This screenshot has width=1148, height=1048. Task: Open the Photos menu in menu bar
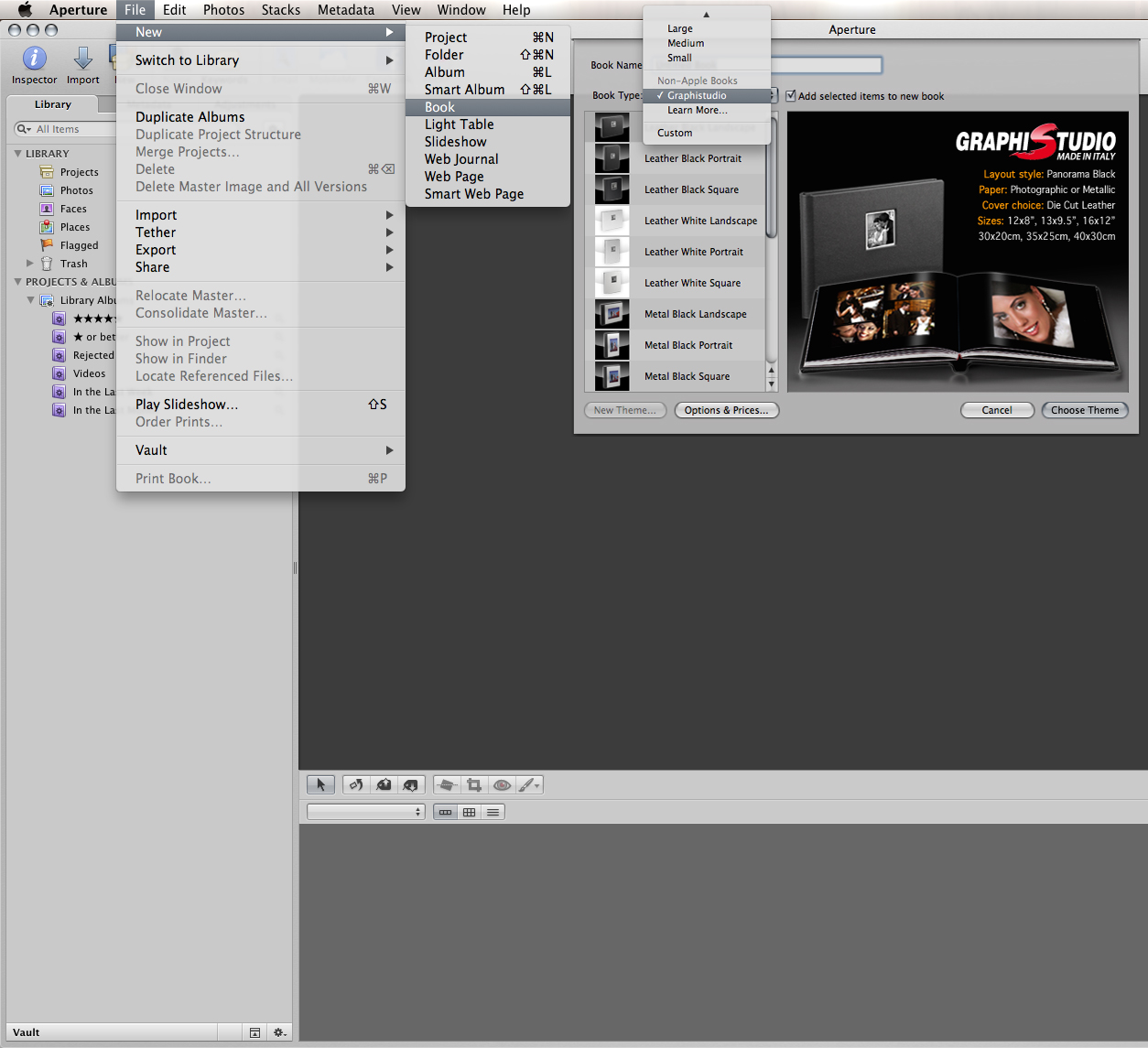point(223,10)
